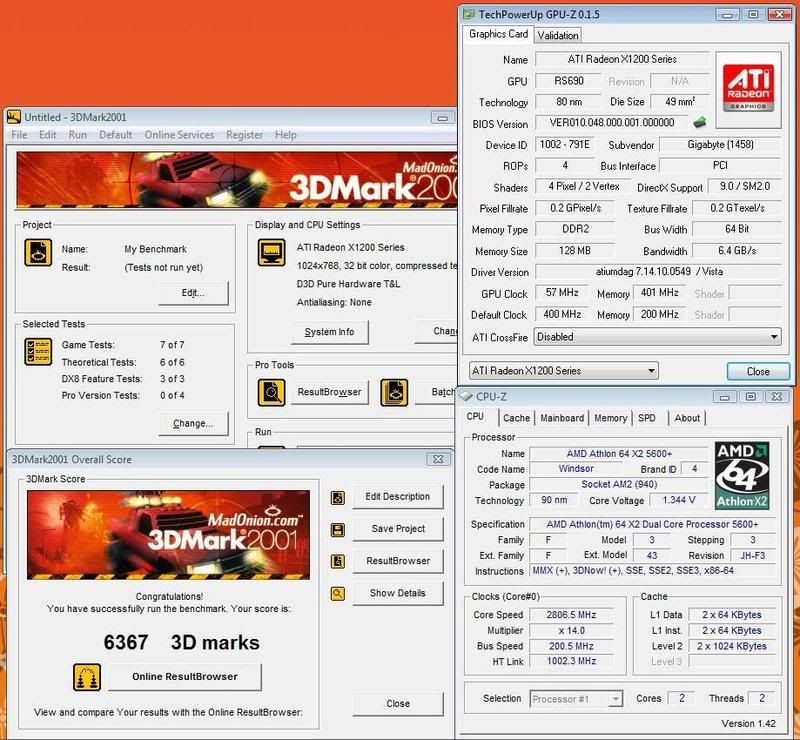Open the Online Services menu

pos(179,135)
